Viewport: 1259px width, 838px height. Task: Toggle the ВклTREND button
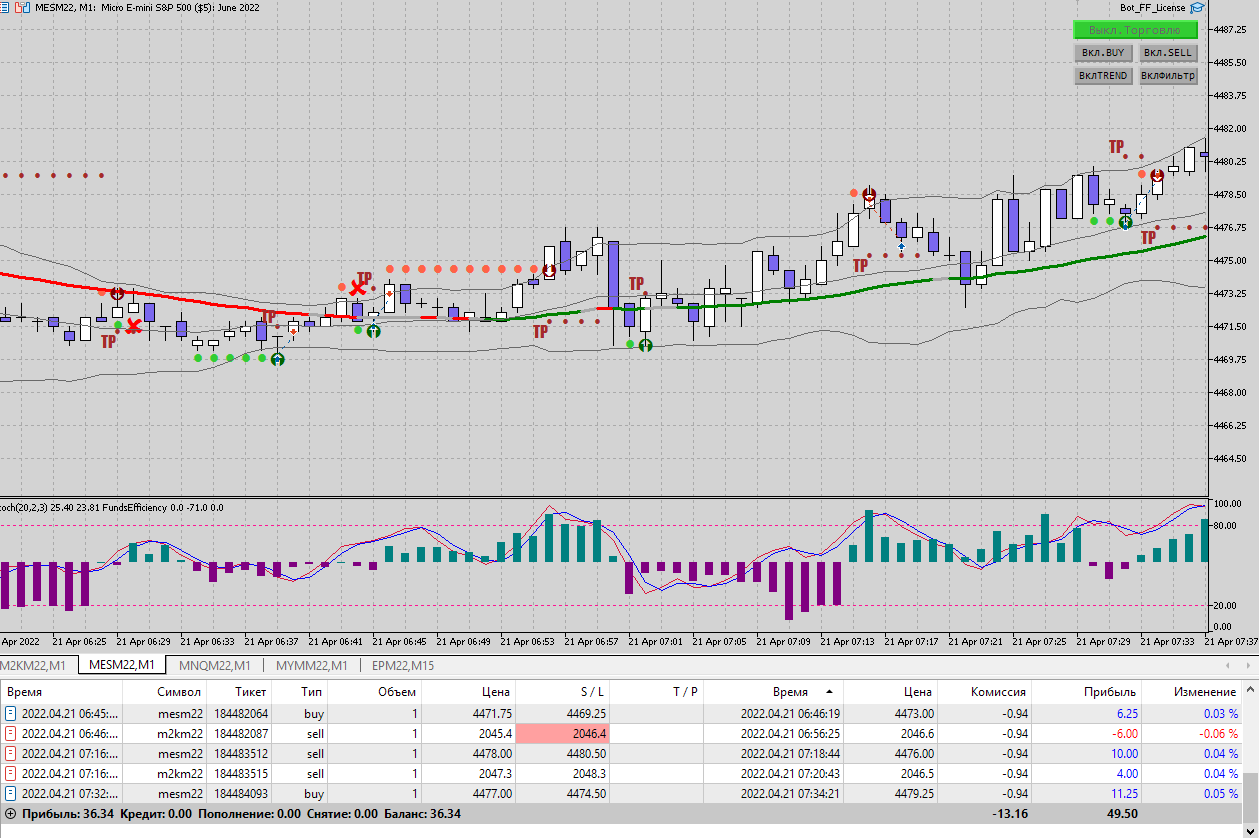pyautogui.click(x=1103, y=76)
